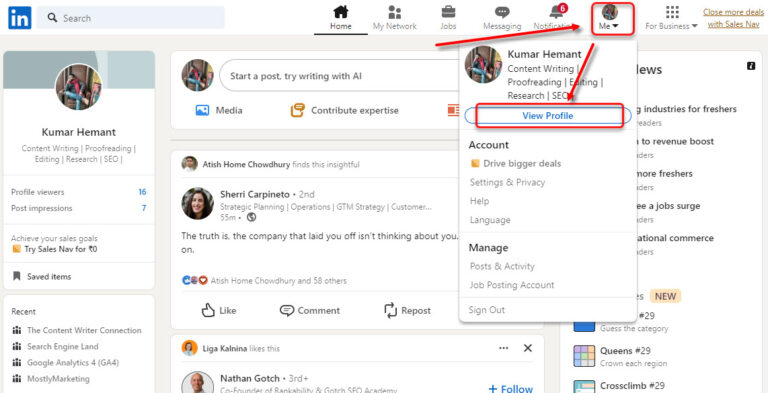This screenshot has width=768, height=393.
Task: Click Kumar Hemant name in dropdown
Action: click(x=544, y=54)
